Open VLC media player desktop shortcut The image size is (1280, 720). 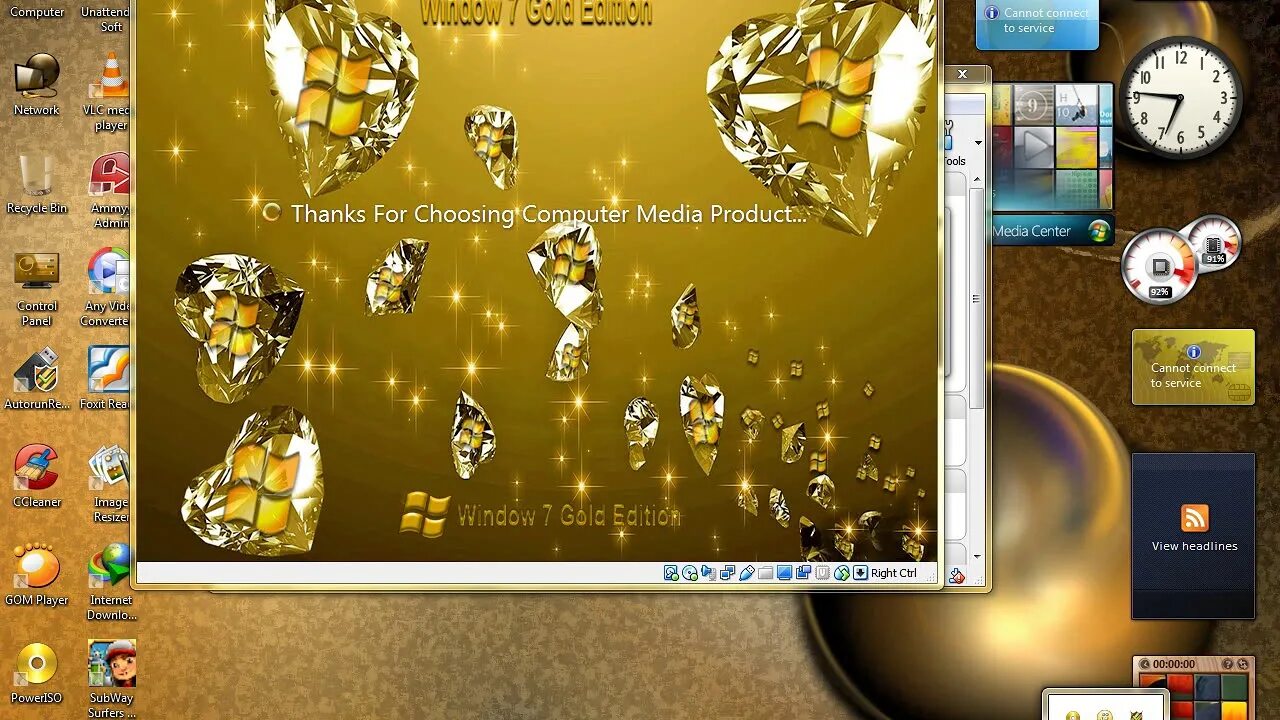coord(109,93)
